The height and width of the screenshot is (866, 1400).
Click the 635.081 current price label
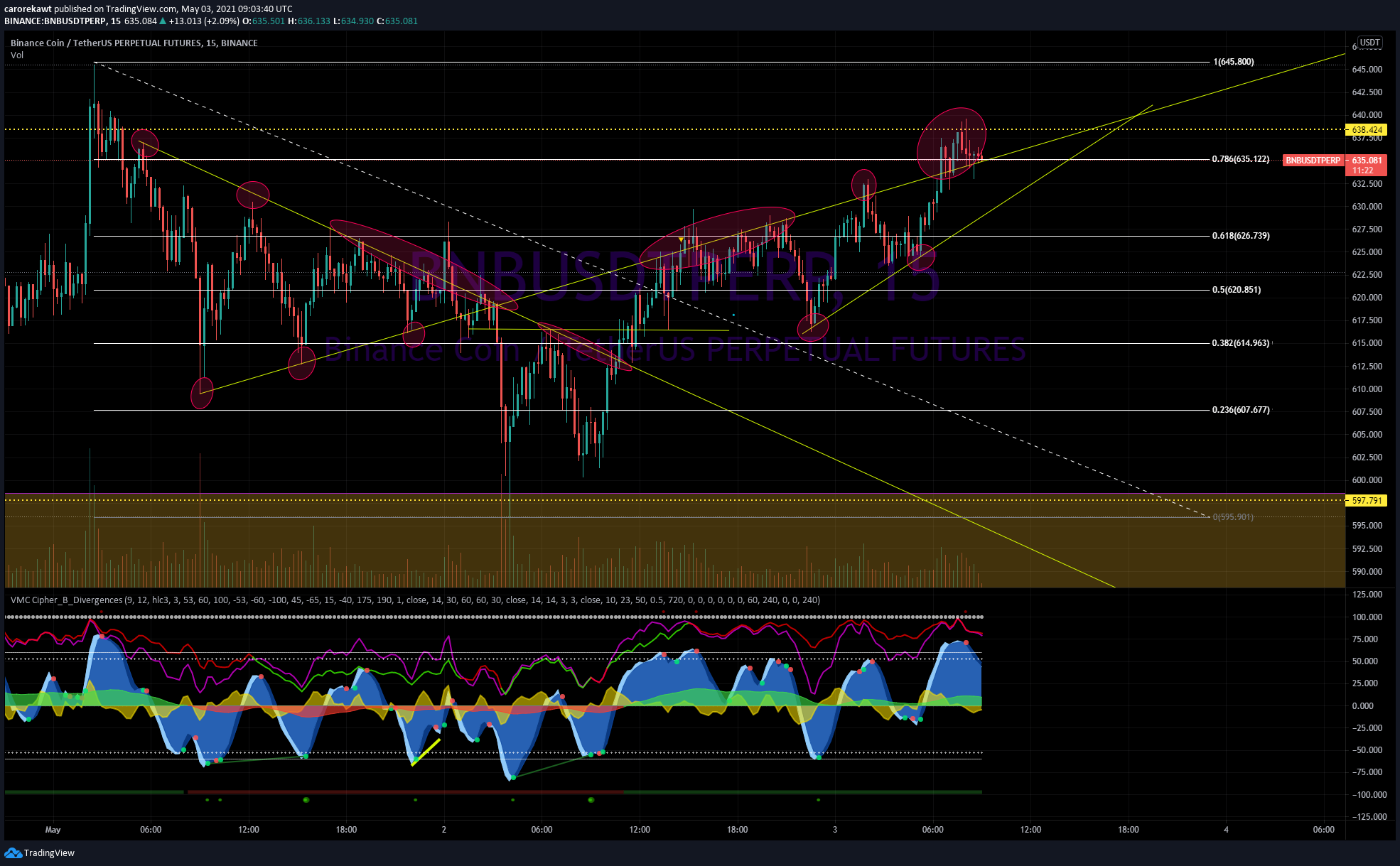[x=1367, y=161]
